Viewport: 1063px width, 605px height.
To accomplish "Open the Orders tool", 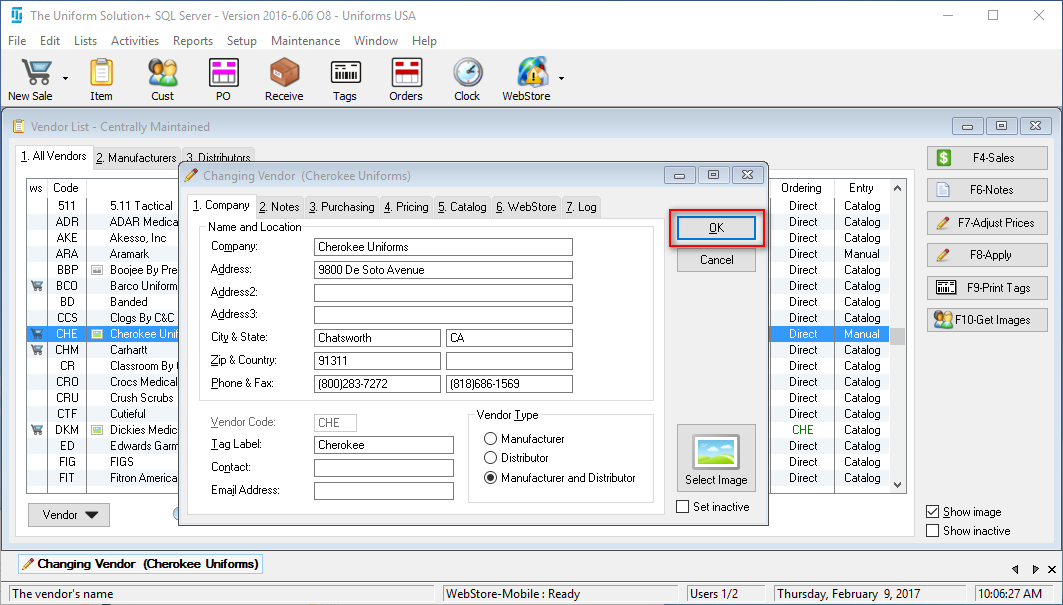I will pyautogui.click(x=406, y=75).
